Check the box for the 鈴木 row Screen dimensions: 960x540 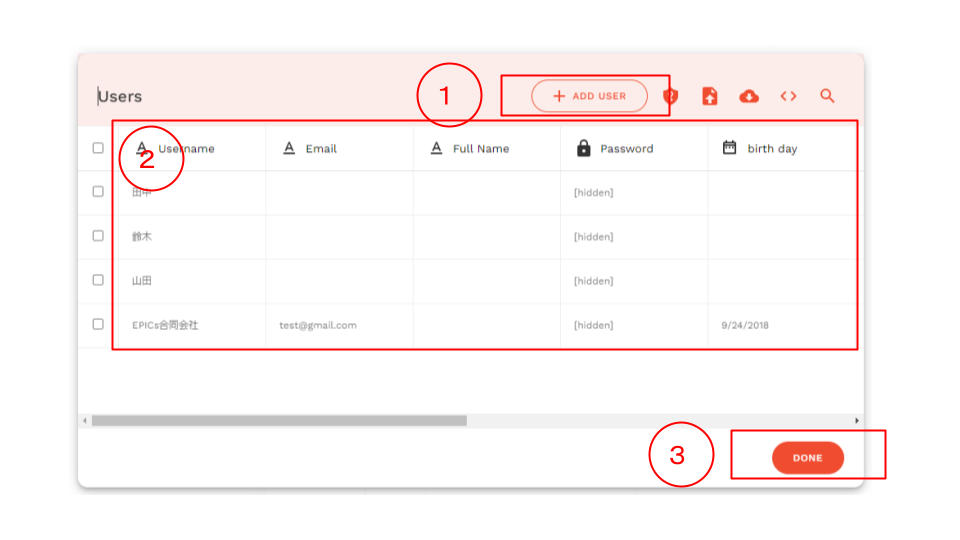98,236
